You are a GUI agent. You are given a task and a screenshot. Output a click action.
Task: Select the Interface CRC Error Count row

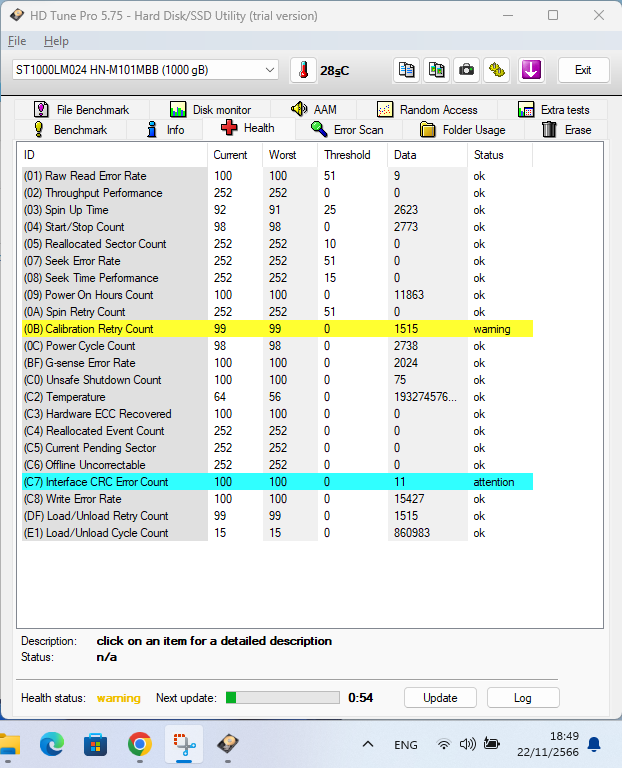[277, 481]
